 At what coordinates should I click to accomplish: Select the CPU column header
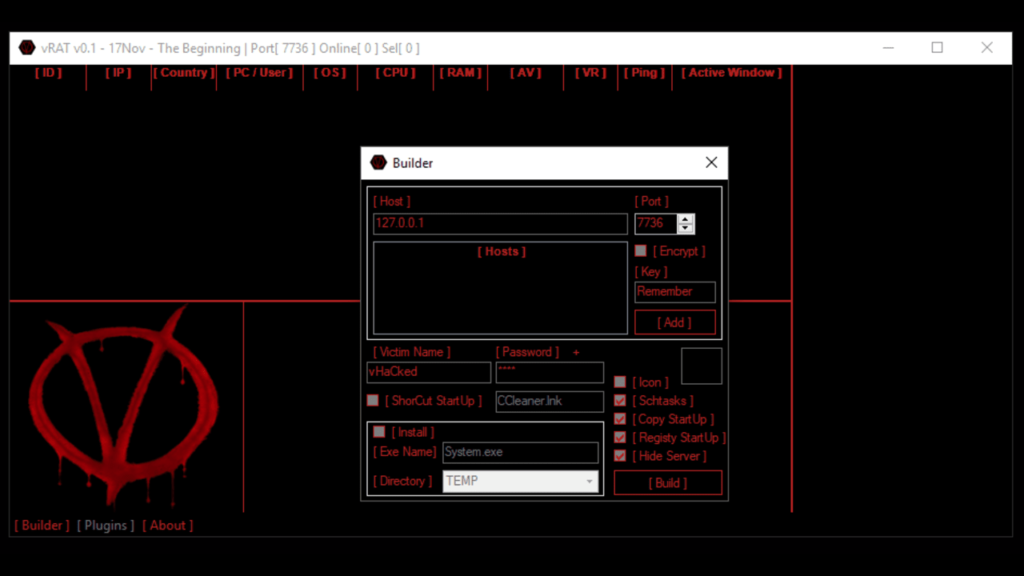coord(395,72)
